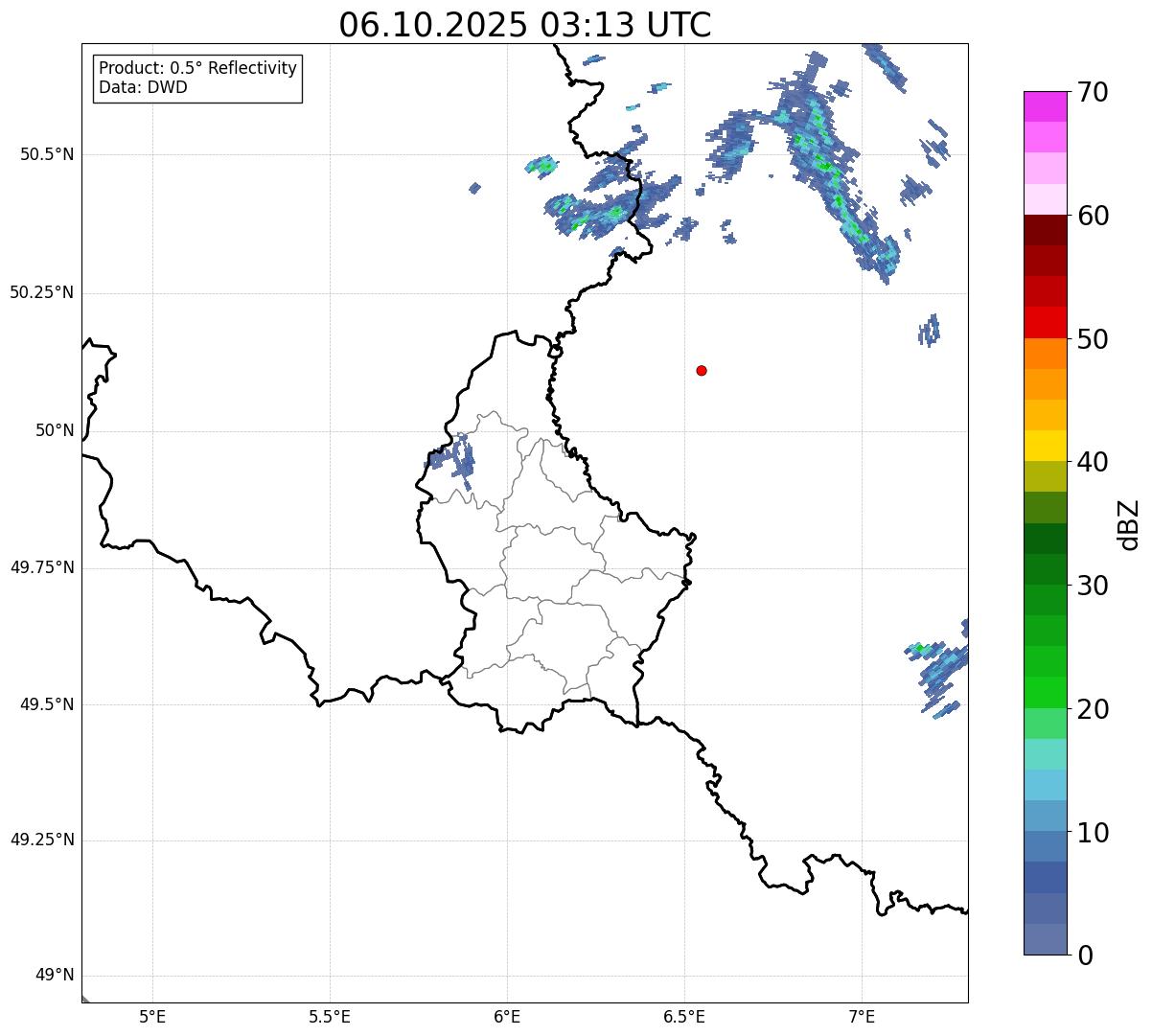Click the colorbar tick label 10
Screen dimensions: 1152x1036
(x=1093, y=833)
